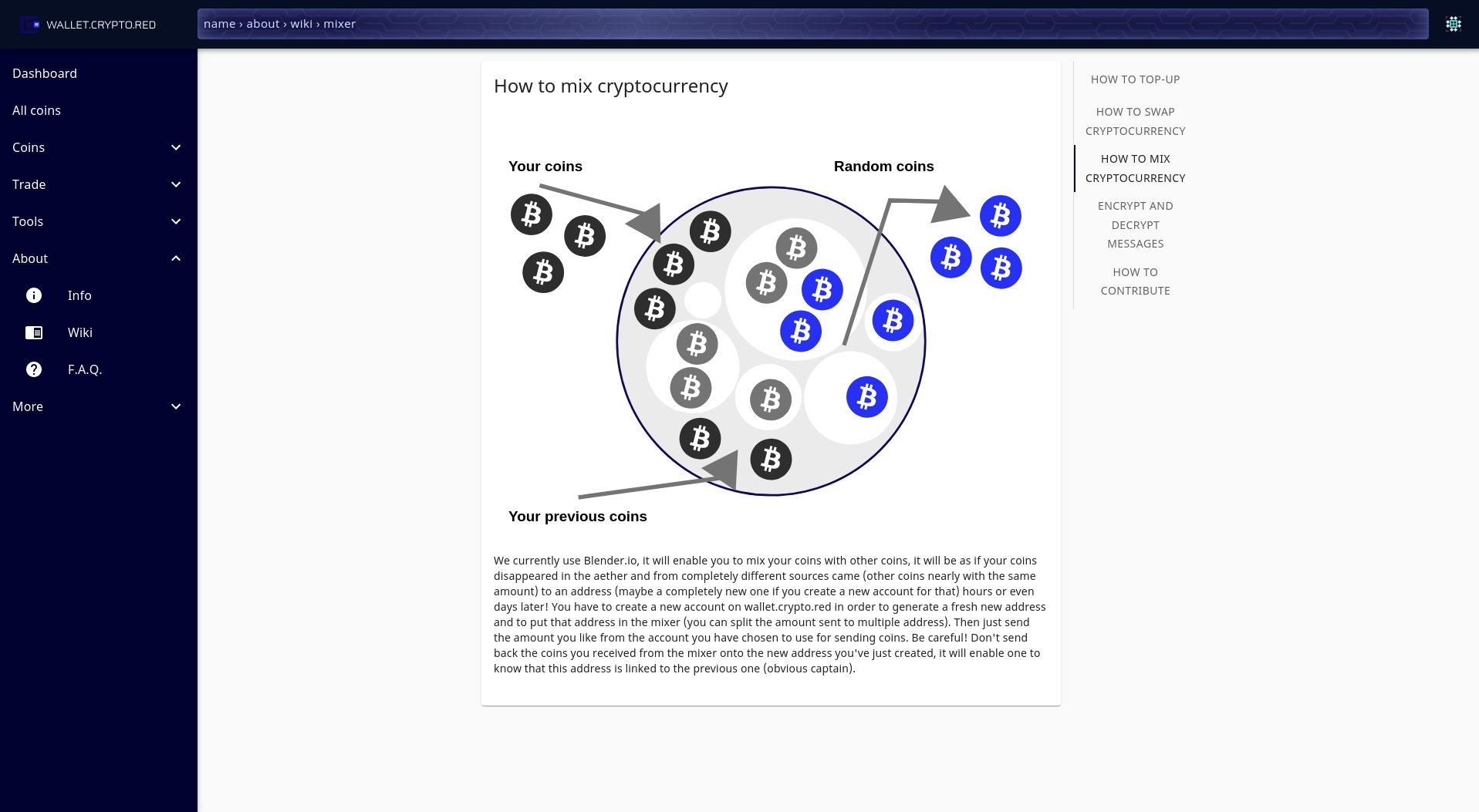Click the breadcrumb path bar
The height and width of the screenshot is (812, 1479).
(x=812, y=24)
